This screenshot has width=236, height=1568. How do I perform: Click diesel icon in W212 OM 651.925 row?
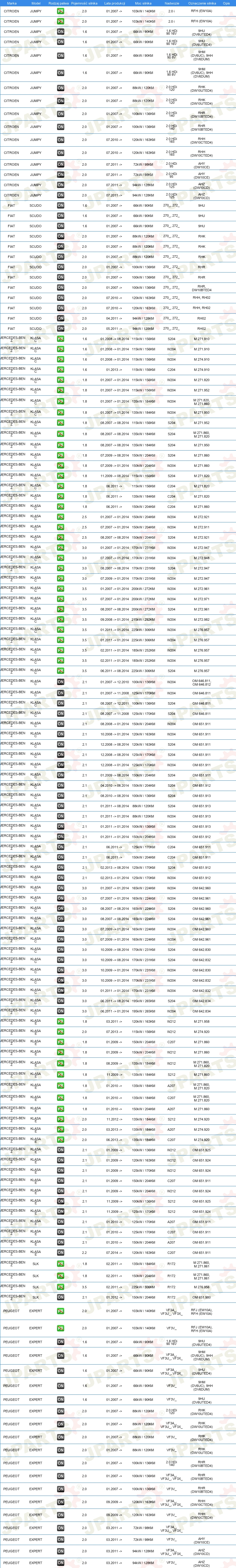[x=60, y=1150]
